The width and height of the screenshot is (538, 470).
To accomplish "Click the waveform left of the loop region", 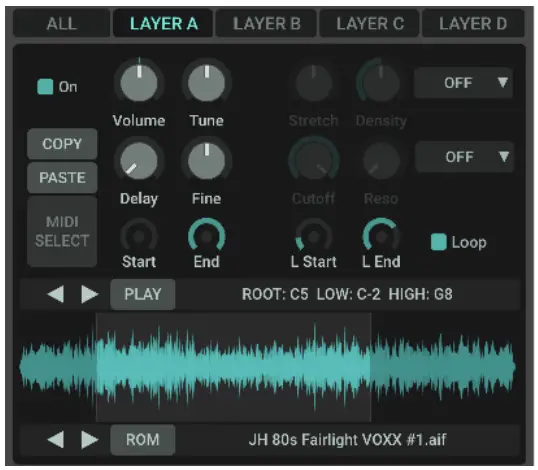I will pos(58,367).
